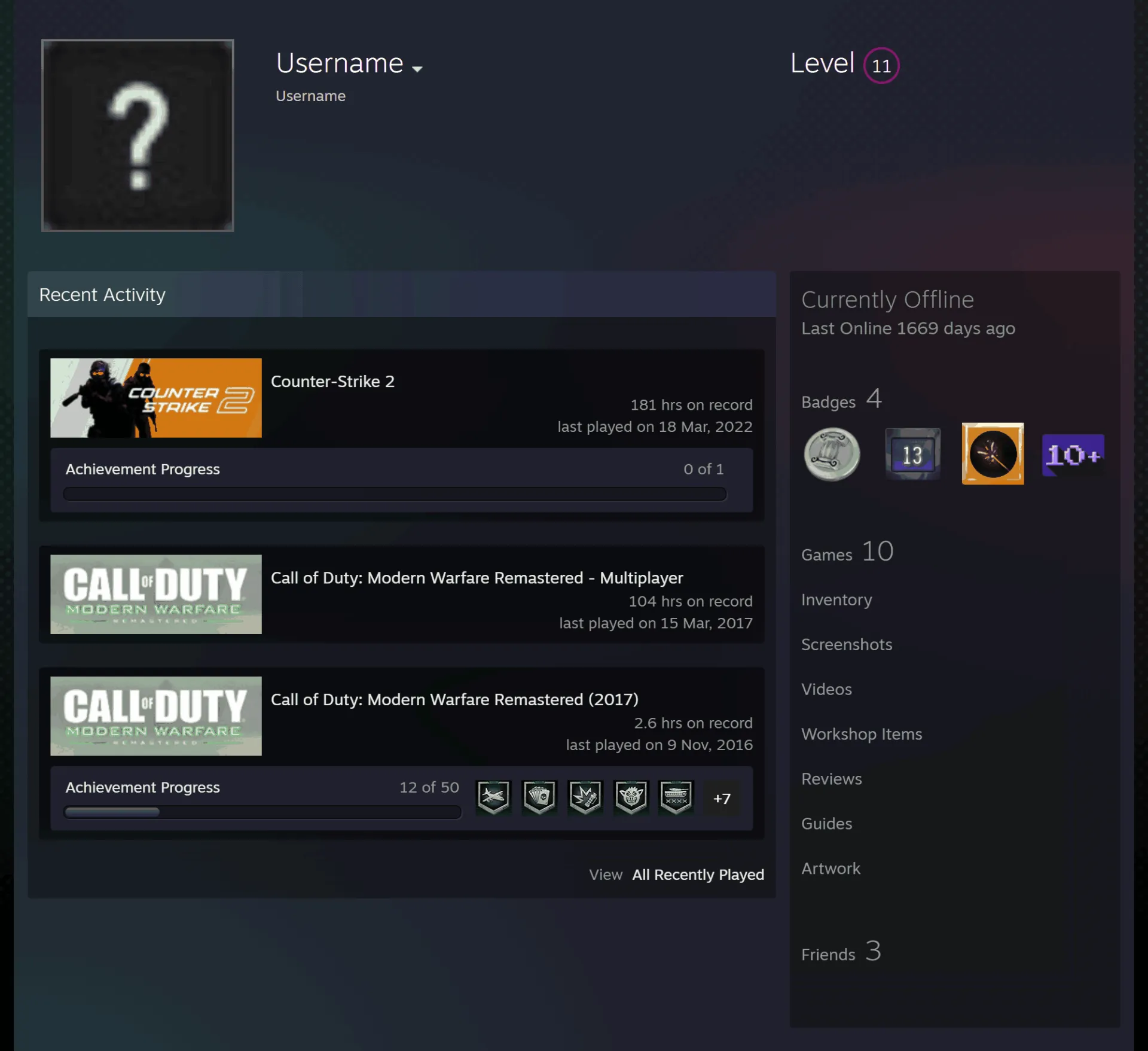Open Workshop Items link

click(x=862, y=734)
